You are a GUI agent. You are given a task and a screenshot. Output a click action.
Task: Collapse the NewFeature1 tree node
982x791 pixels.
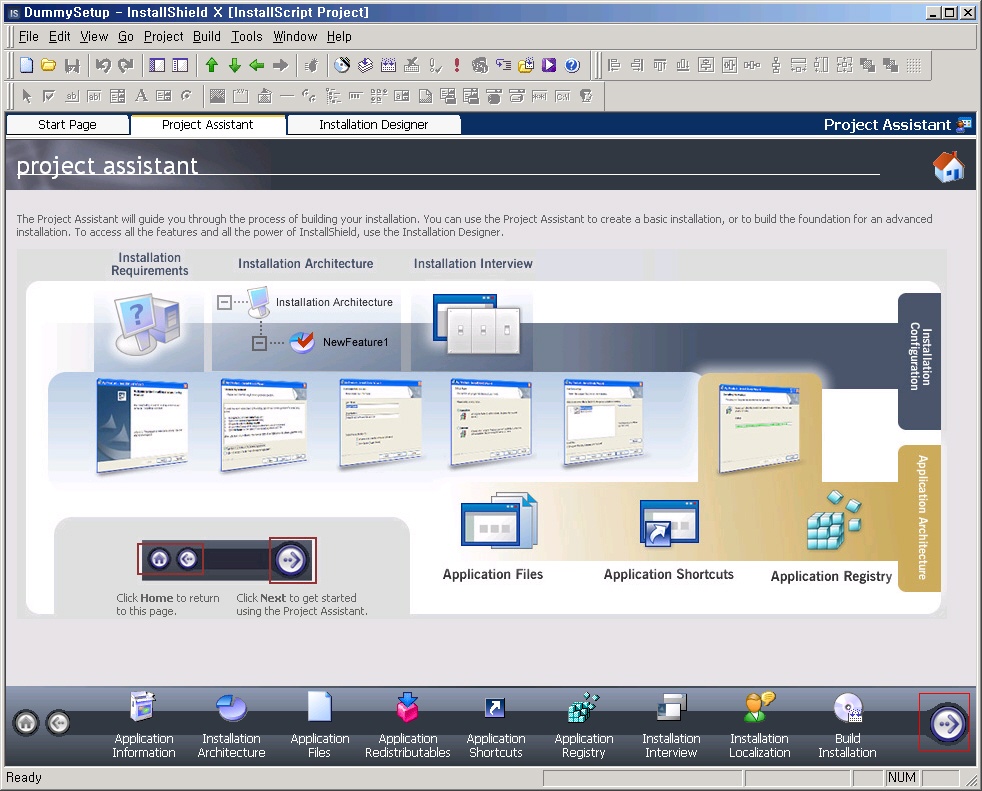pos(259,343)
